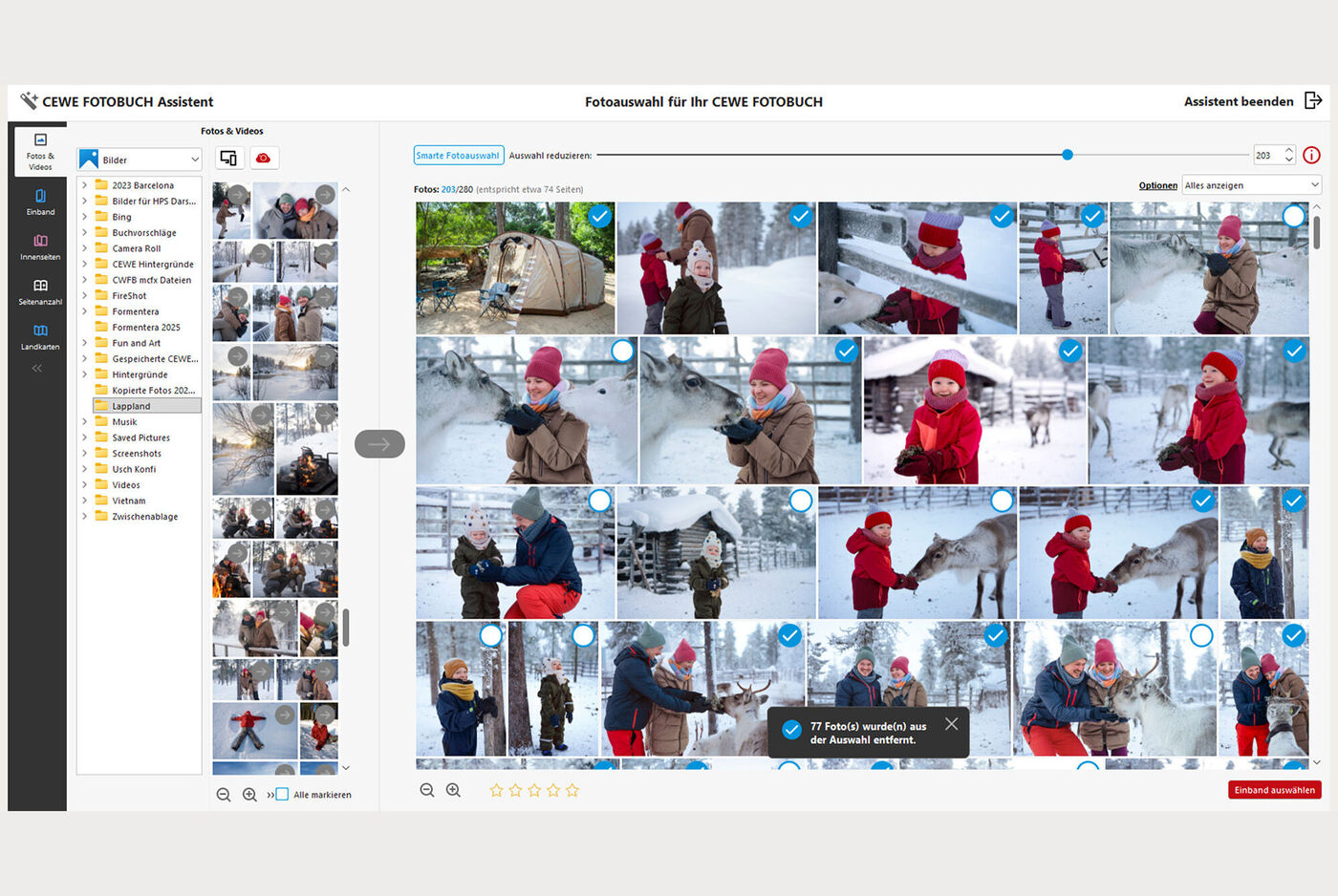Zoom in the source thumbnails list
The height and width of the screenshot is (896, 1338).
pyautogui.click(x=249, y=795)
